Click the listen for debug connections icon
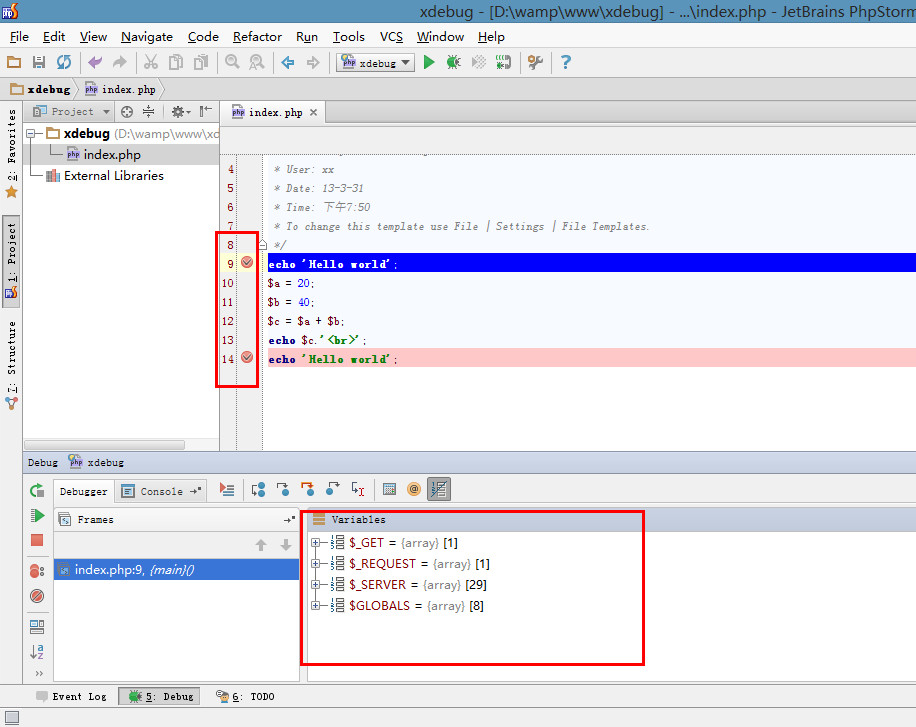Image resolution: width=916 pixels, height=727 pixels. point(503,62)
